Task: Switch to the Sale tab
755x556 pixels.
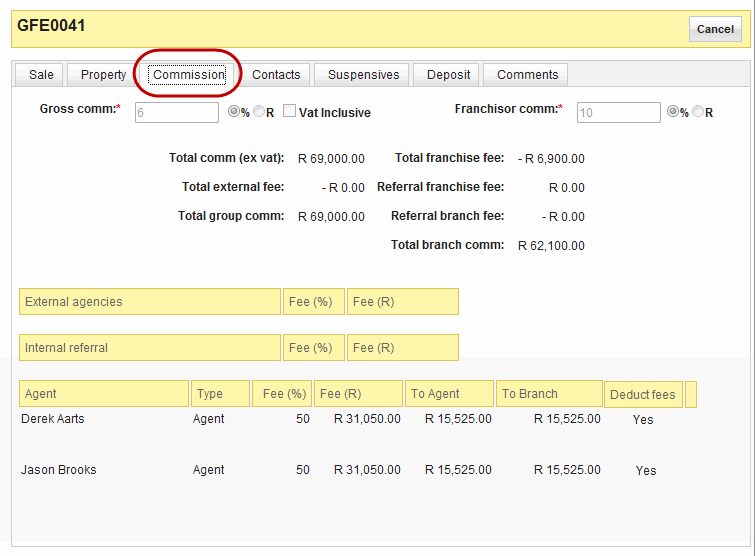Action: (x=41, y=75)
